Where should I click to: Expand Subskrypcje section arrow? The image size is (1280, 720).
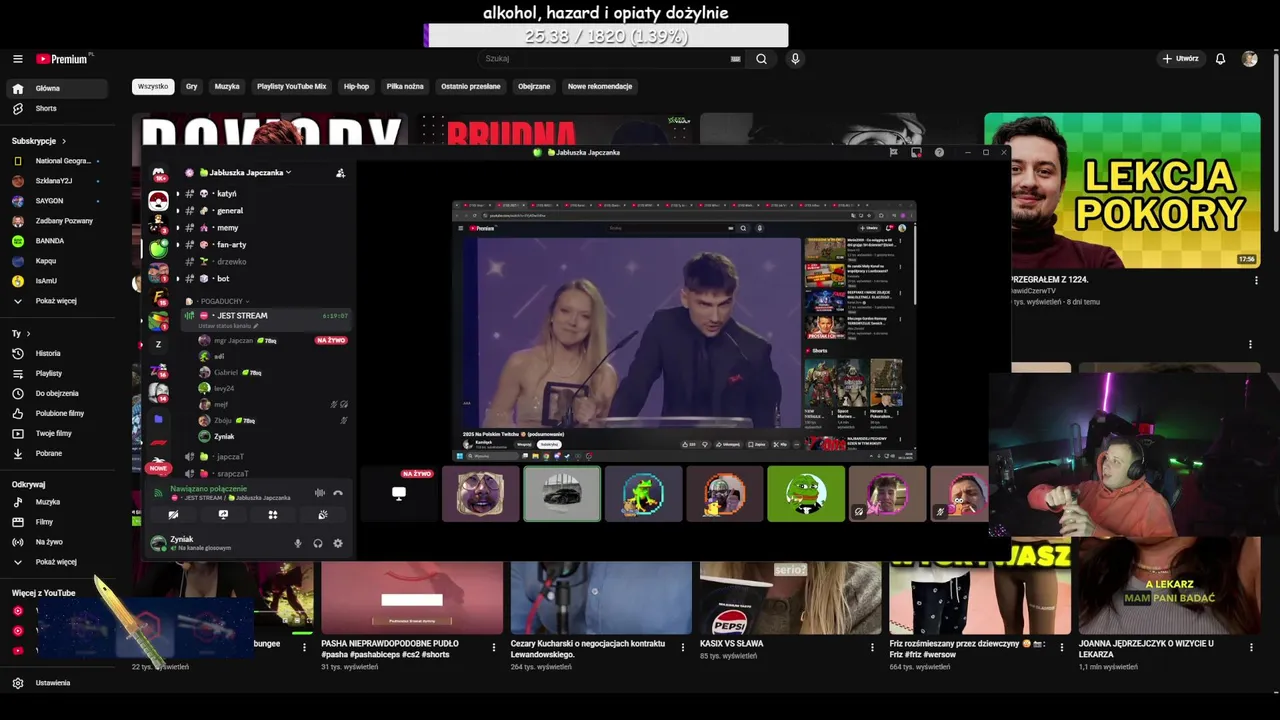tap(64, 141)
